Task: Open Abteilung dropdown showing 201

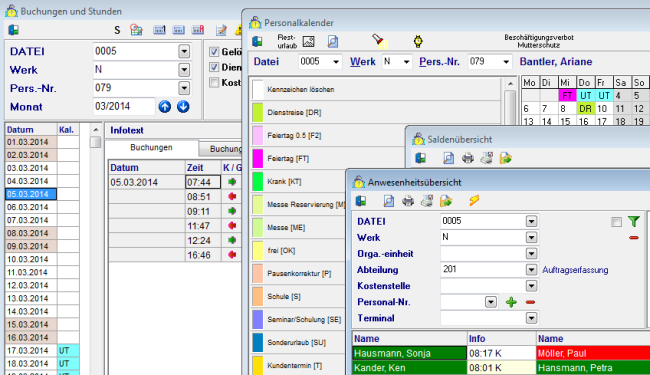Action: [x=531, y=270]
